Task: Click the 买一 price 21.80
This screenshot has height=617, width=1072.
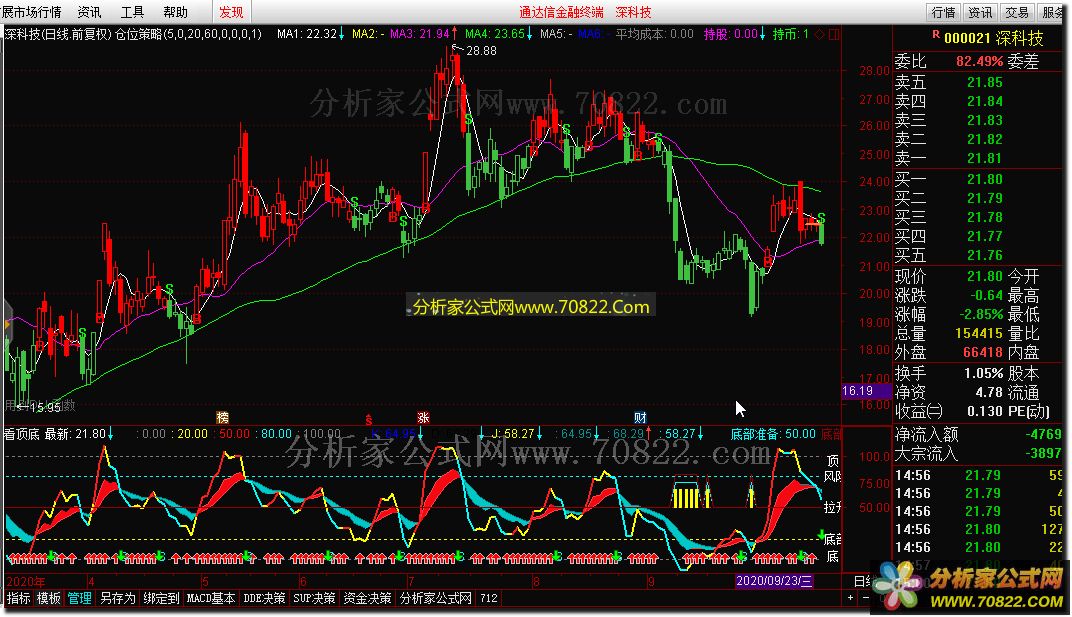Action: 984,179
